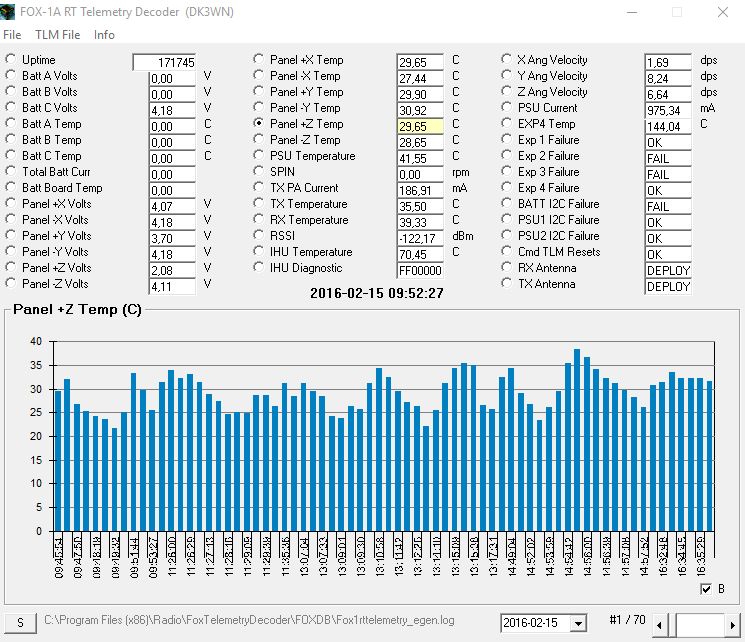Click the RSSI value -122,17
This screenshot has width=745, height=642.
(420, 239)
